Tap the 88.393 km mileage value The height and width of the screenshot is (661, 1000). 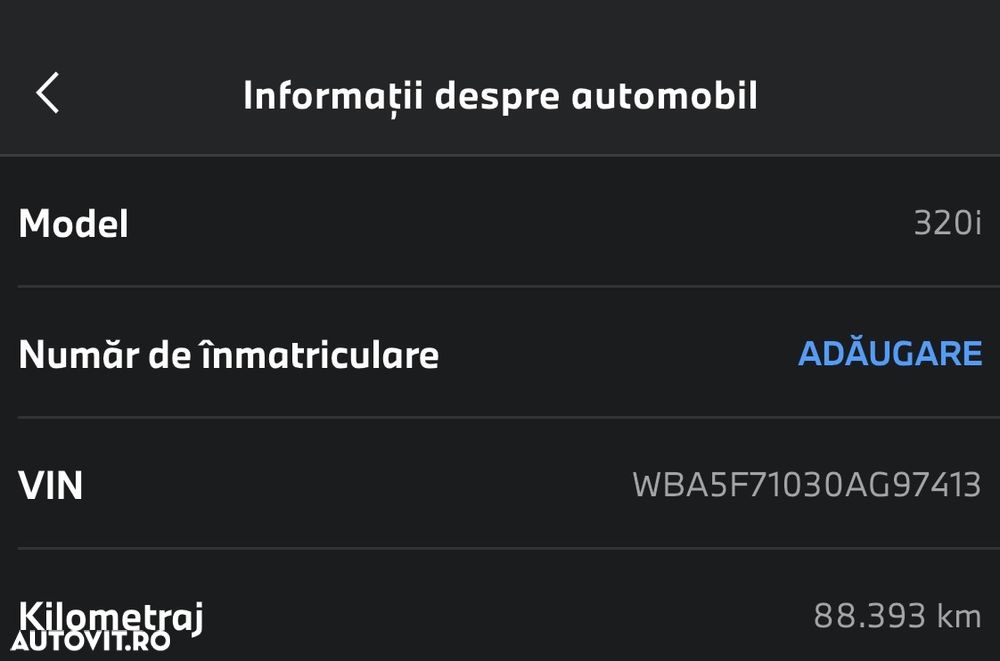(897, 616)
